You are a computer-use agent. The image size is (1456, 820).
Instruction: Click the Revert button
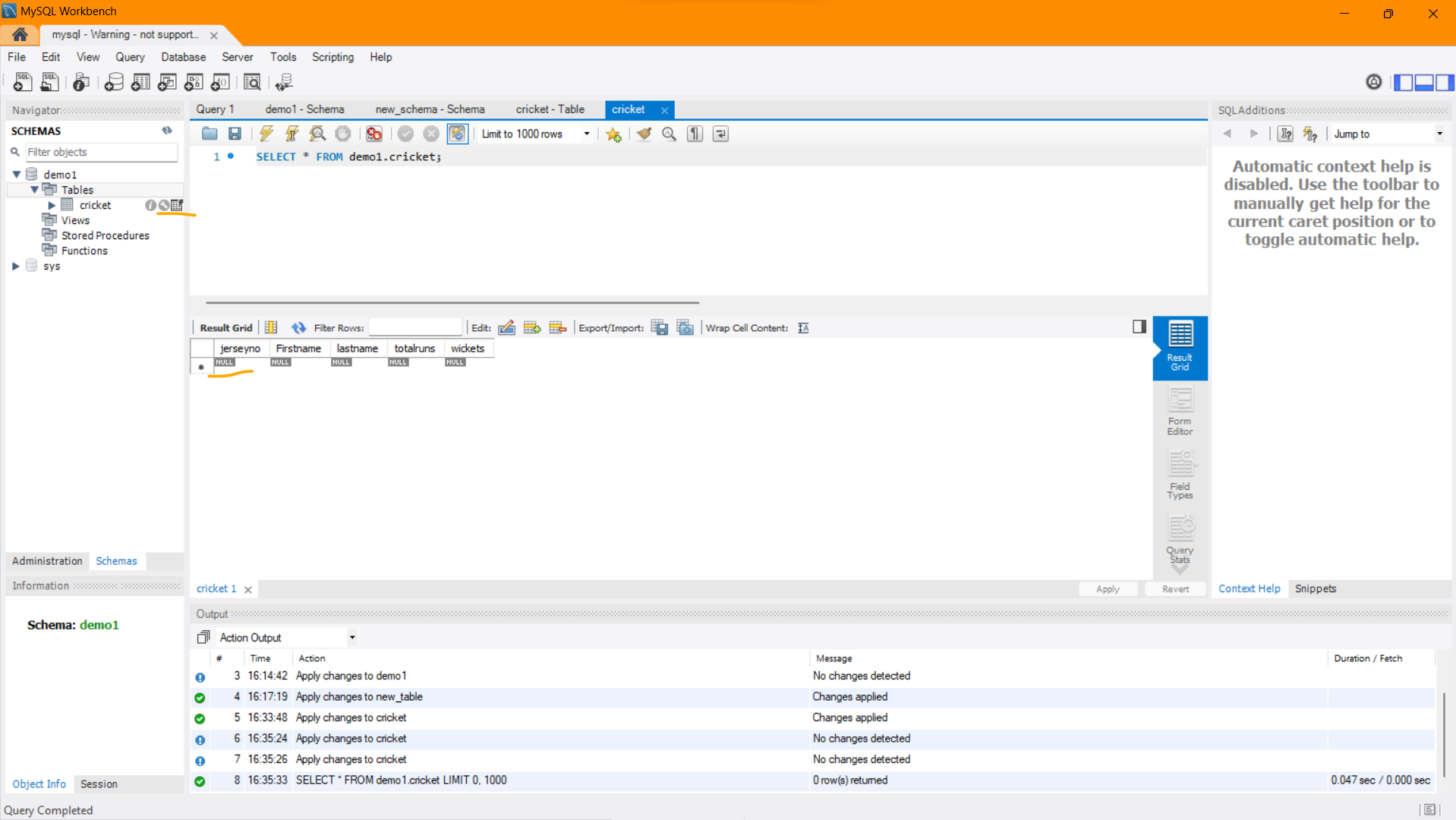pyautogui.click(x=1175, y=589)
